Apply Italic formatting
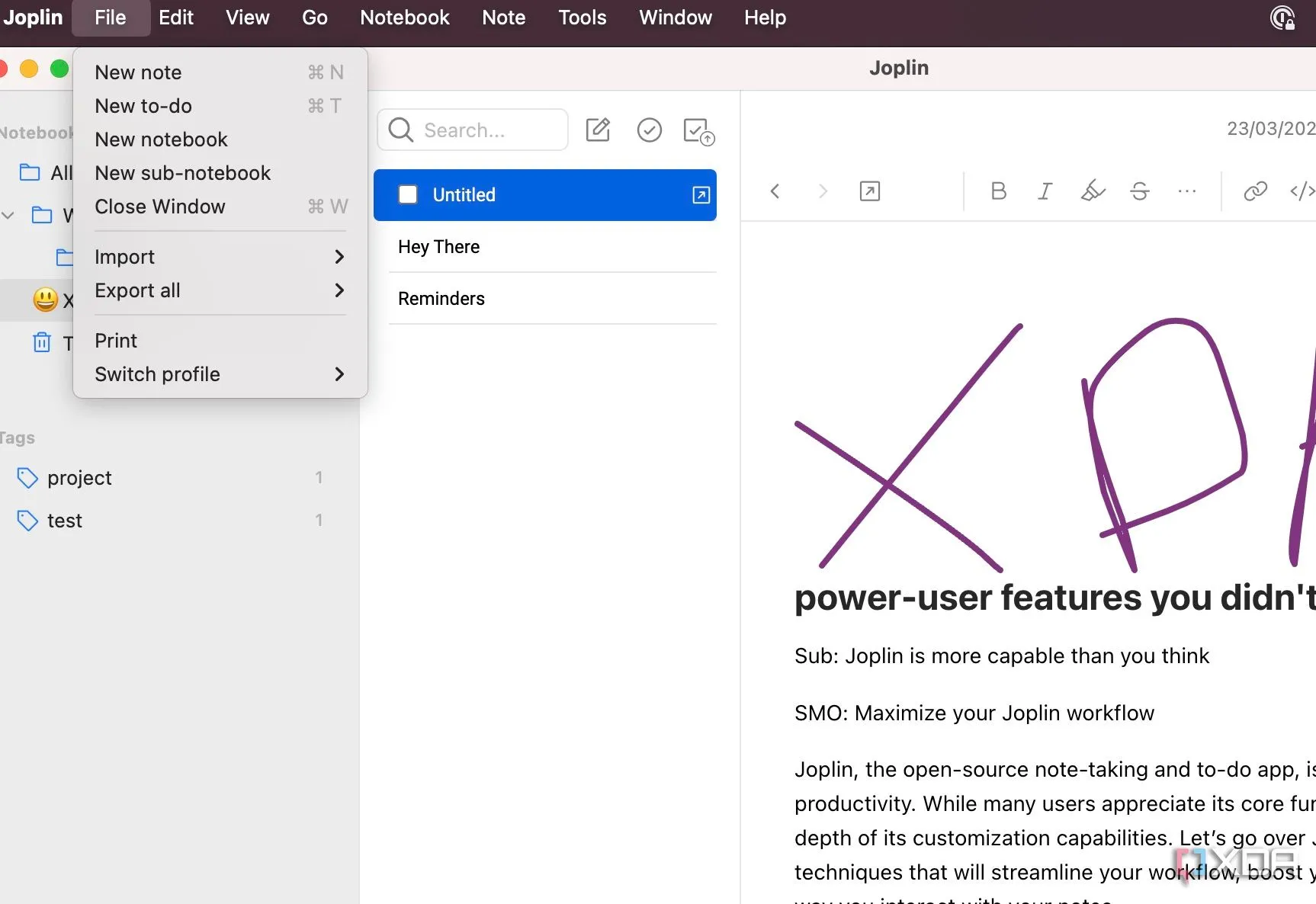1316x904 pixels. (x=1045, y=191)
